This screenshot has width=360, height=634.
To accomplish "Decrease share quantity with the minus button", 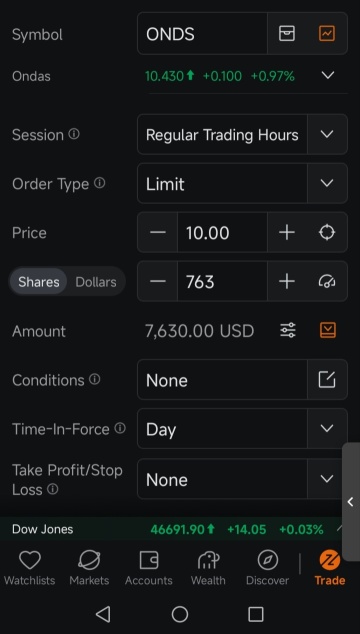I will point(158,281).
